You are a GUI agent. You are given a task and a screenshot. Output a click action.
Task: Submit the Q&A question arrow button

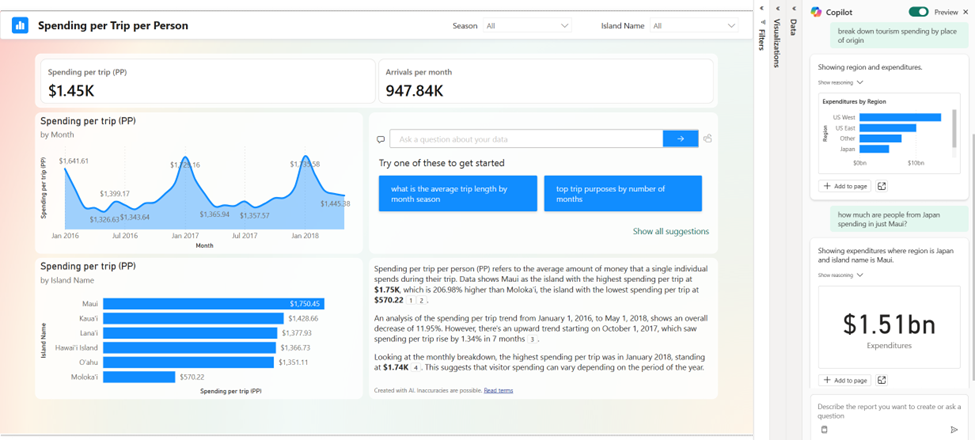[680, 139]
